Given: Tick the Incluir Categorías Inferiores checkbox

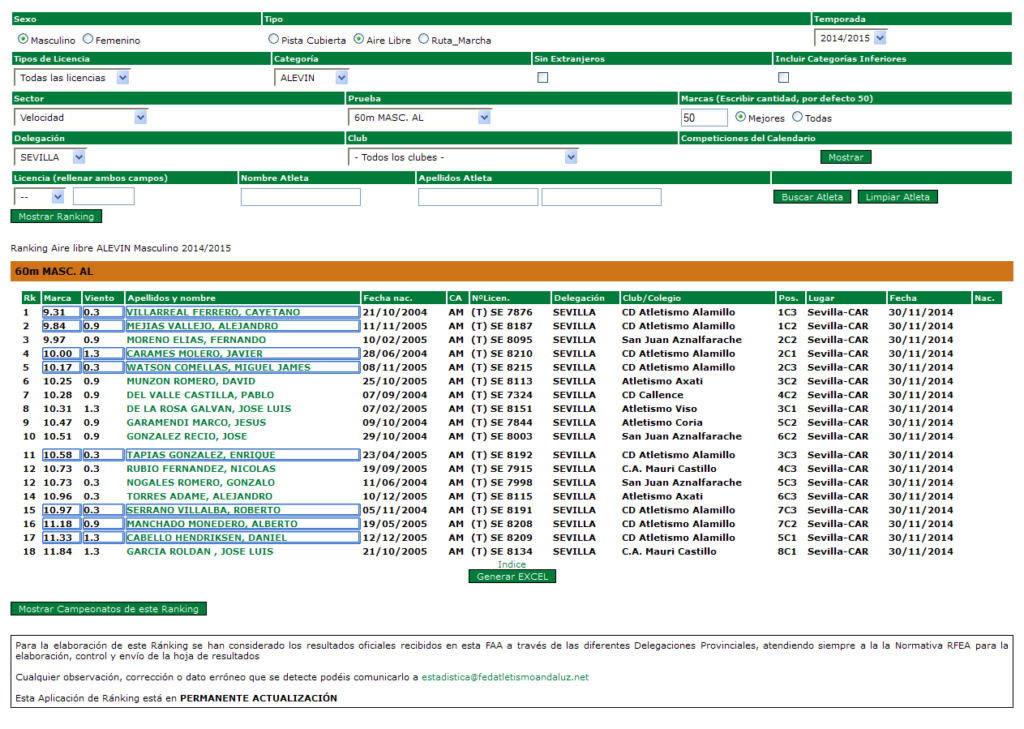Looking at the screenshot, I should [x=783, y=78].
